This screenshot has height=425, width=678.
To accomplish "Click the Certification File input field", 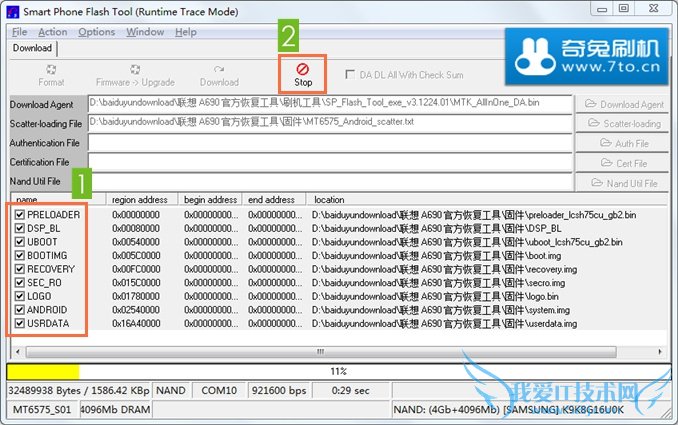I will click(x=330, y=162).
